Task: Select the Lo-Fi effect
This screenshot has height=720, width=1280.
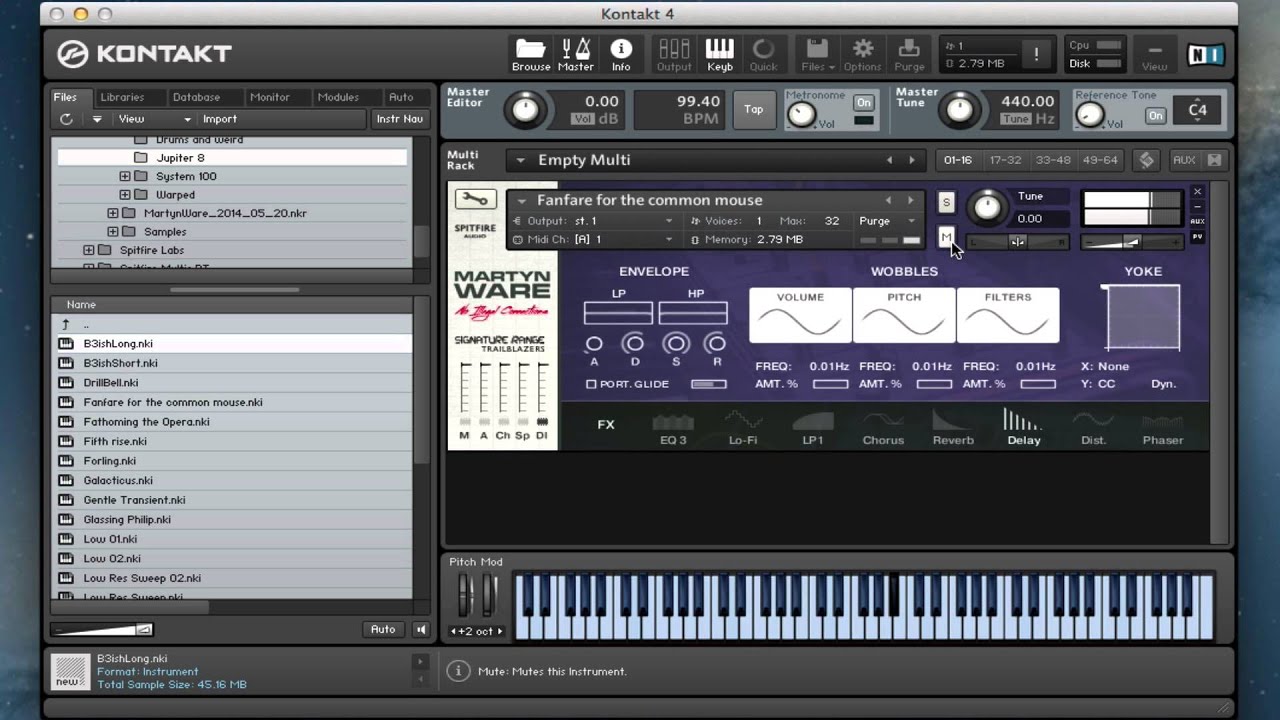Action: coord(743,429)
